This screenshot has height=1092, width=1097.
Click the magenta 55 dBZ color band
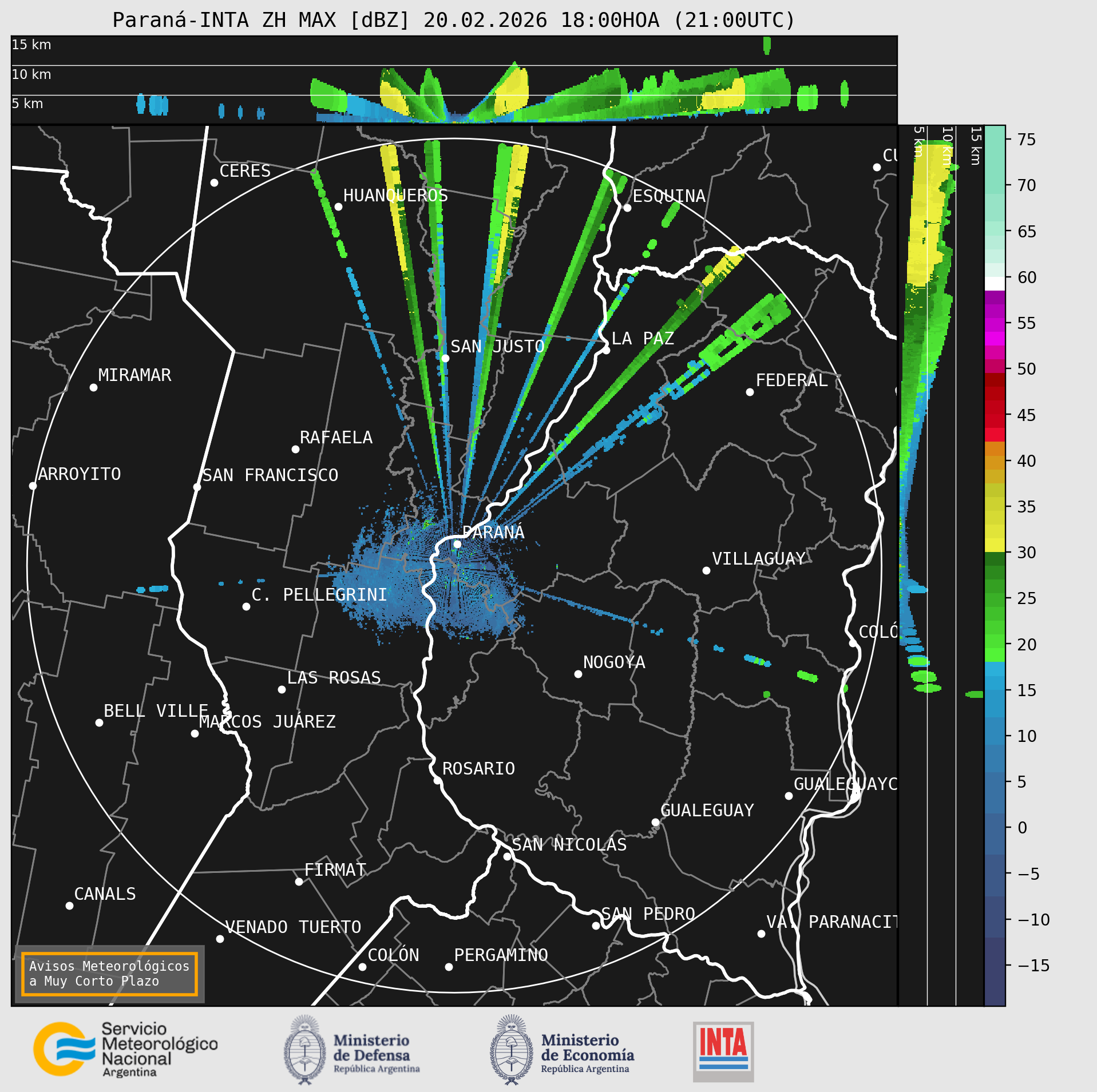(995, 324)
